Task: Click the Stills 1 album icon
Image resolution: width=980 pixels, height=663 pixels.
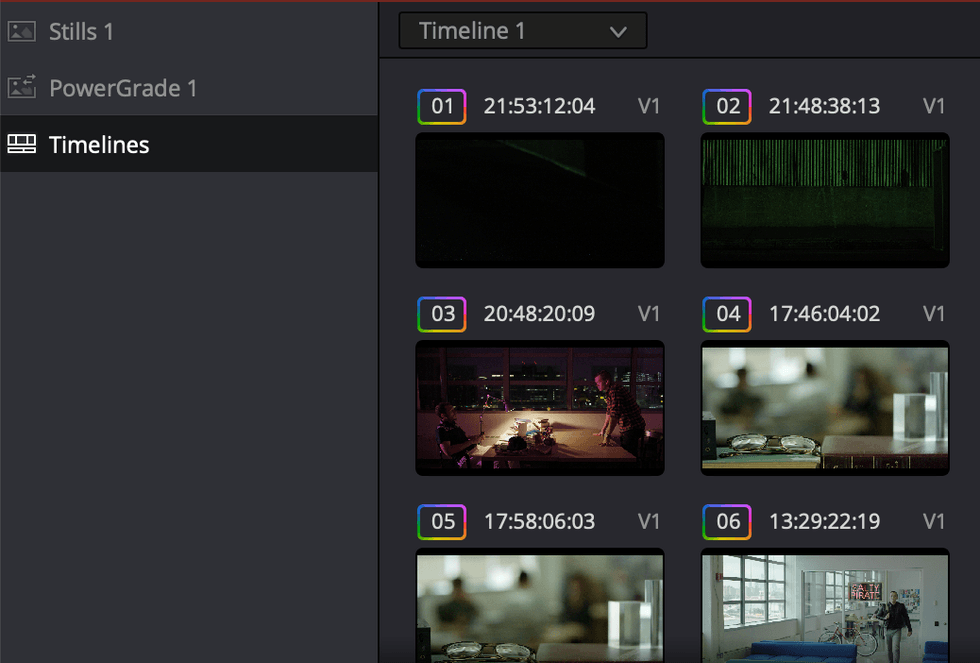Action: [21, 31]
